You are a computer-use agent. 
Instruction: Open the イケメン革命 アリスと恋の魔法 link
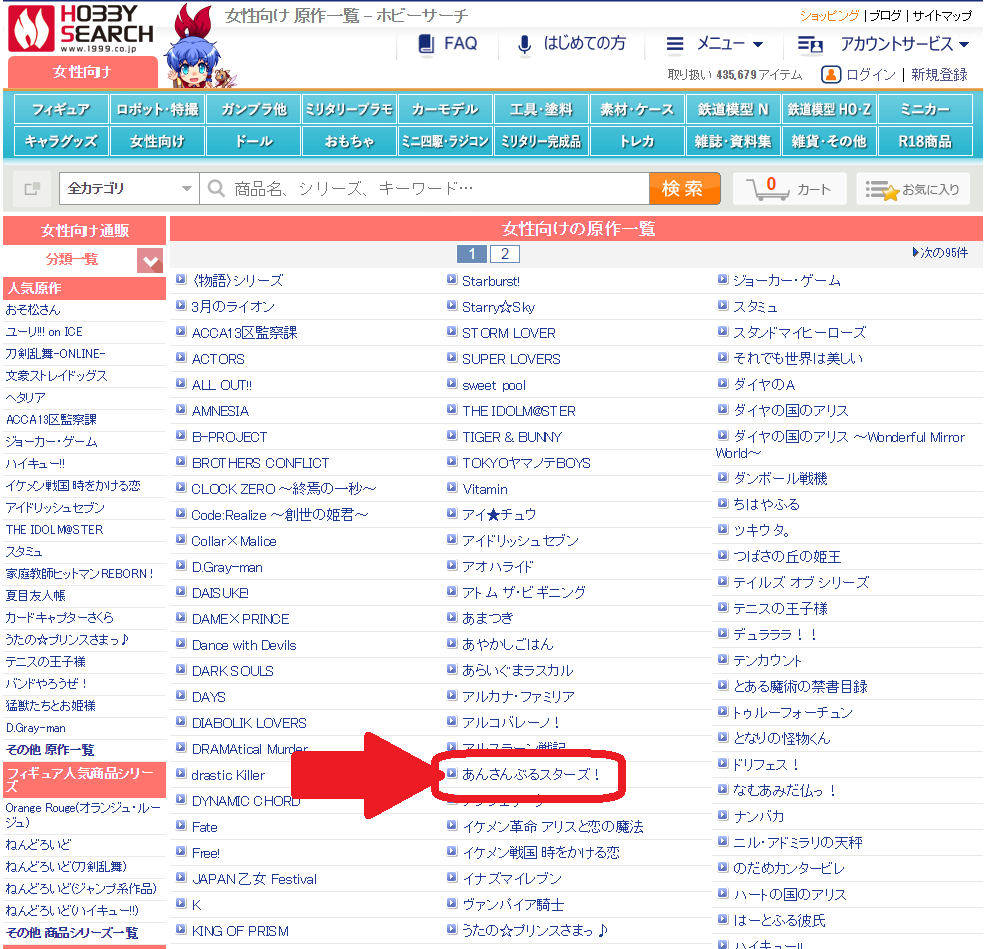tap(553, 826)
